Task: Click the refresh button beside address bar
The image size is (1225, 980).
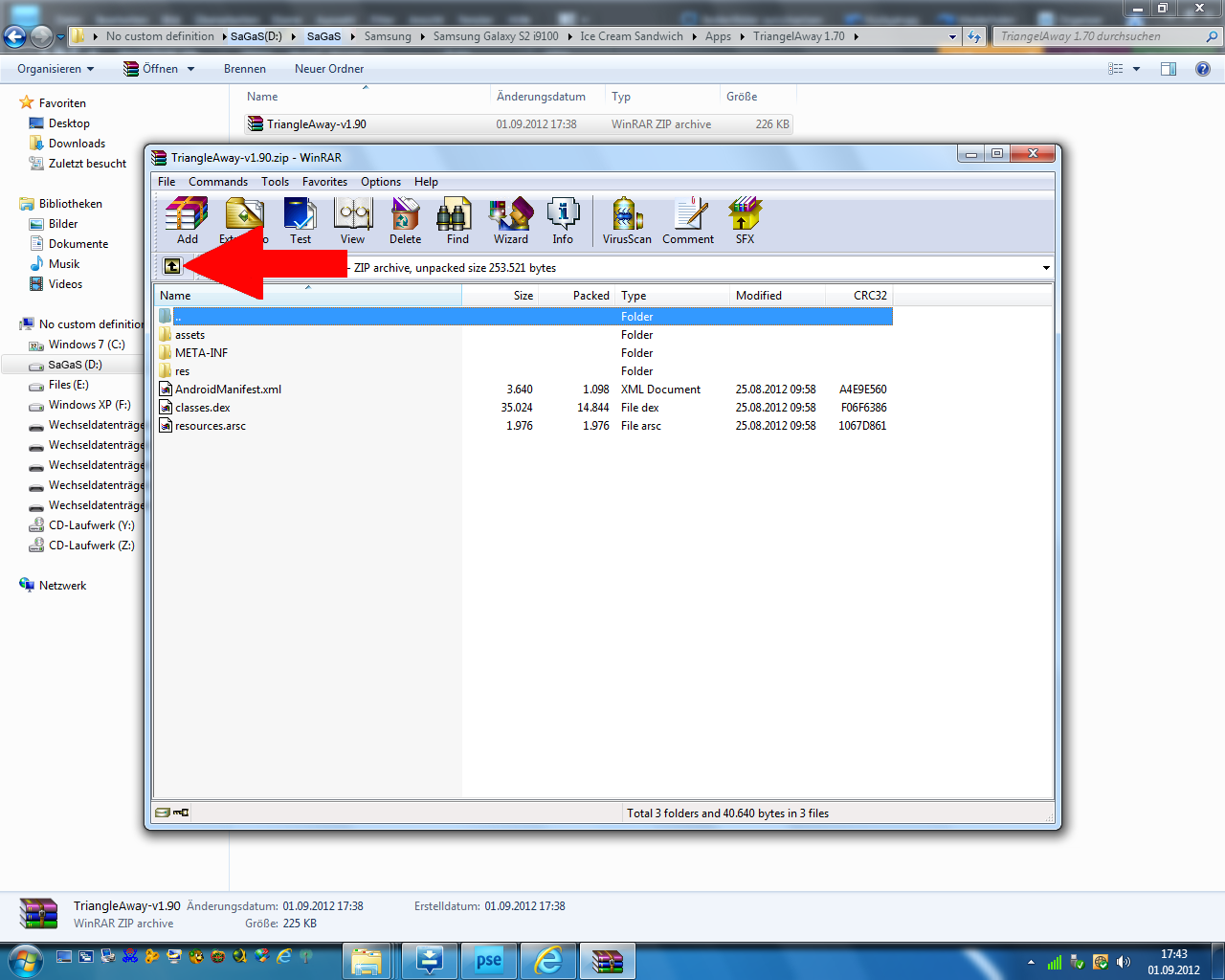Action: (x=974, y=36)
